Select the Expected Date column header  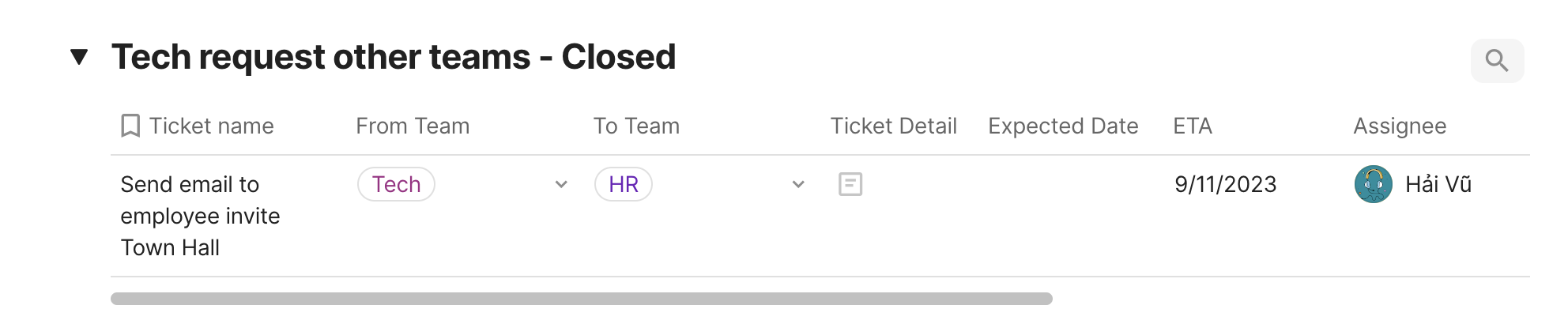tap(1063, 126)
